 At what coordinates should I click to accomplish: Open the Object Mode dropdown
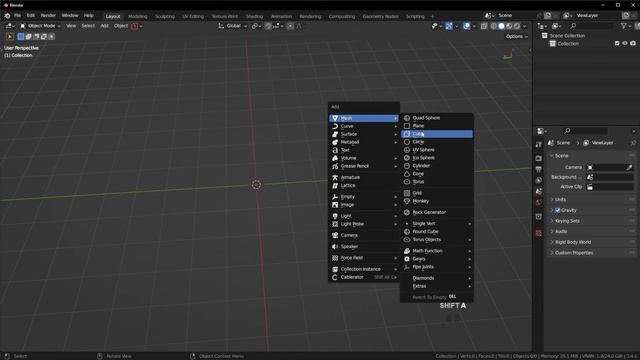click(40, 26)
